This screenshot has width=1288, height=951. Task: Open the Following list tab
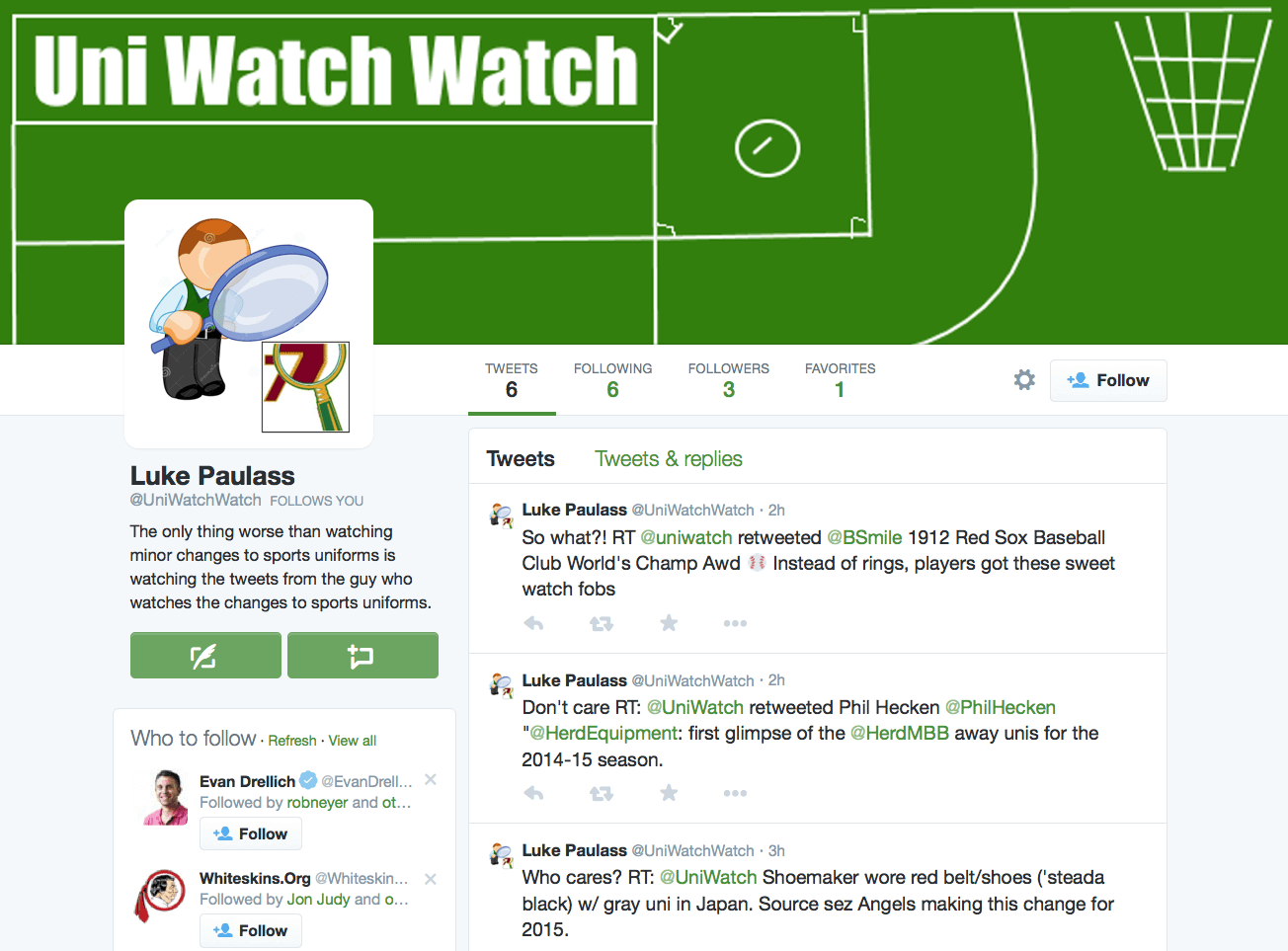[612, 380]
